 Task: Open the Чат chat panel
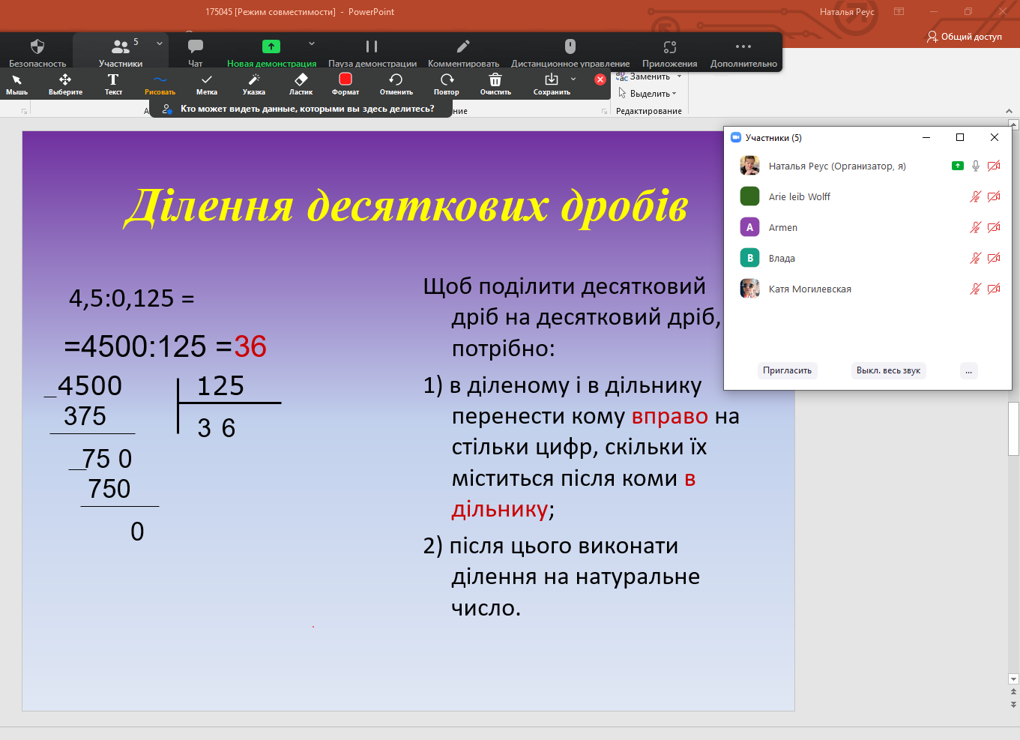click(x=195, y=51)
